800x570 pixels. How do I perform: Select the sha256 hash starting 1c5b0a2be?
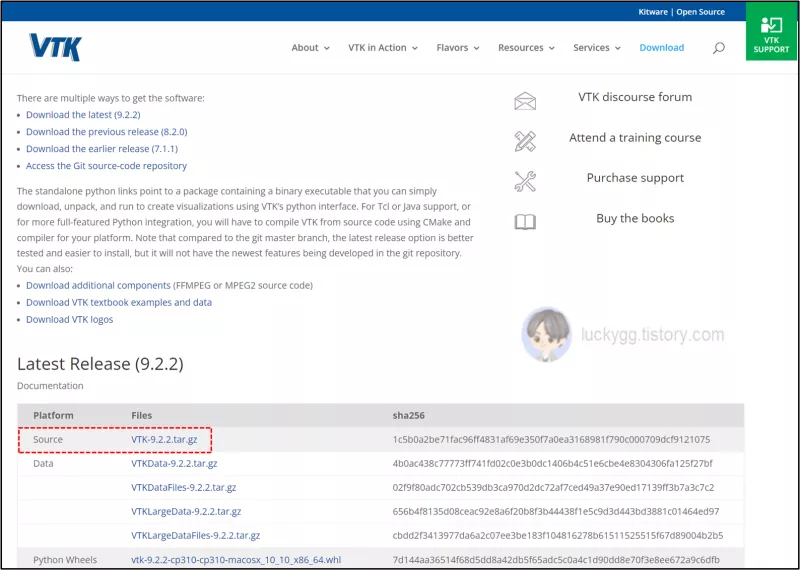(551, 439)
